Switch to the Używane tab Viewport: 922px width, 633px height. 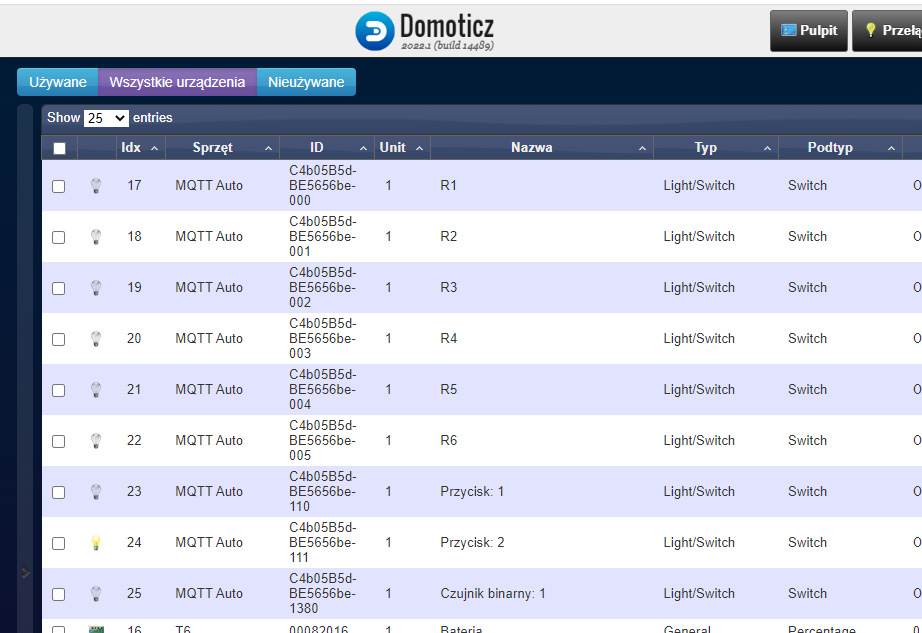(x=58, y=82)
